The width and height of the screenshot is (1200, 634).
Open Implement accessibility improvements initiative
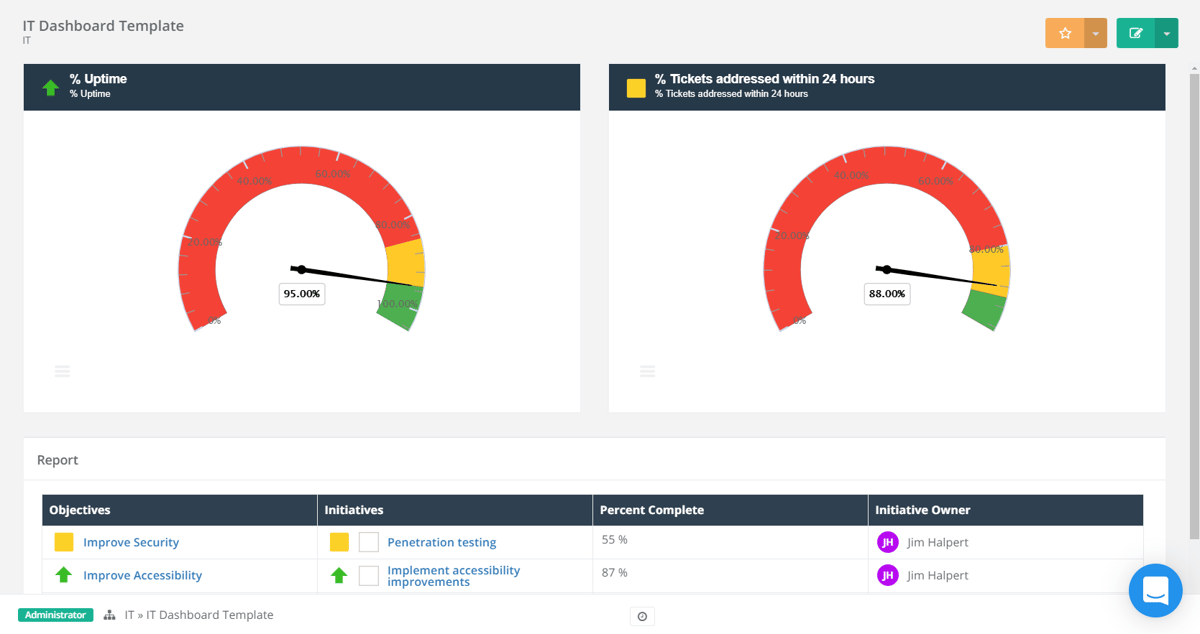click(x=454, y=576)
